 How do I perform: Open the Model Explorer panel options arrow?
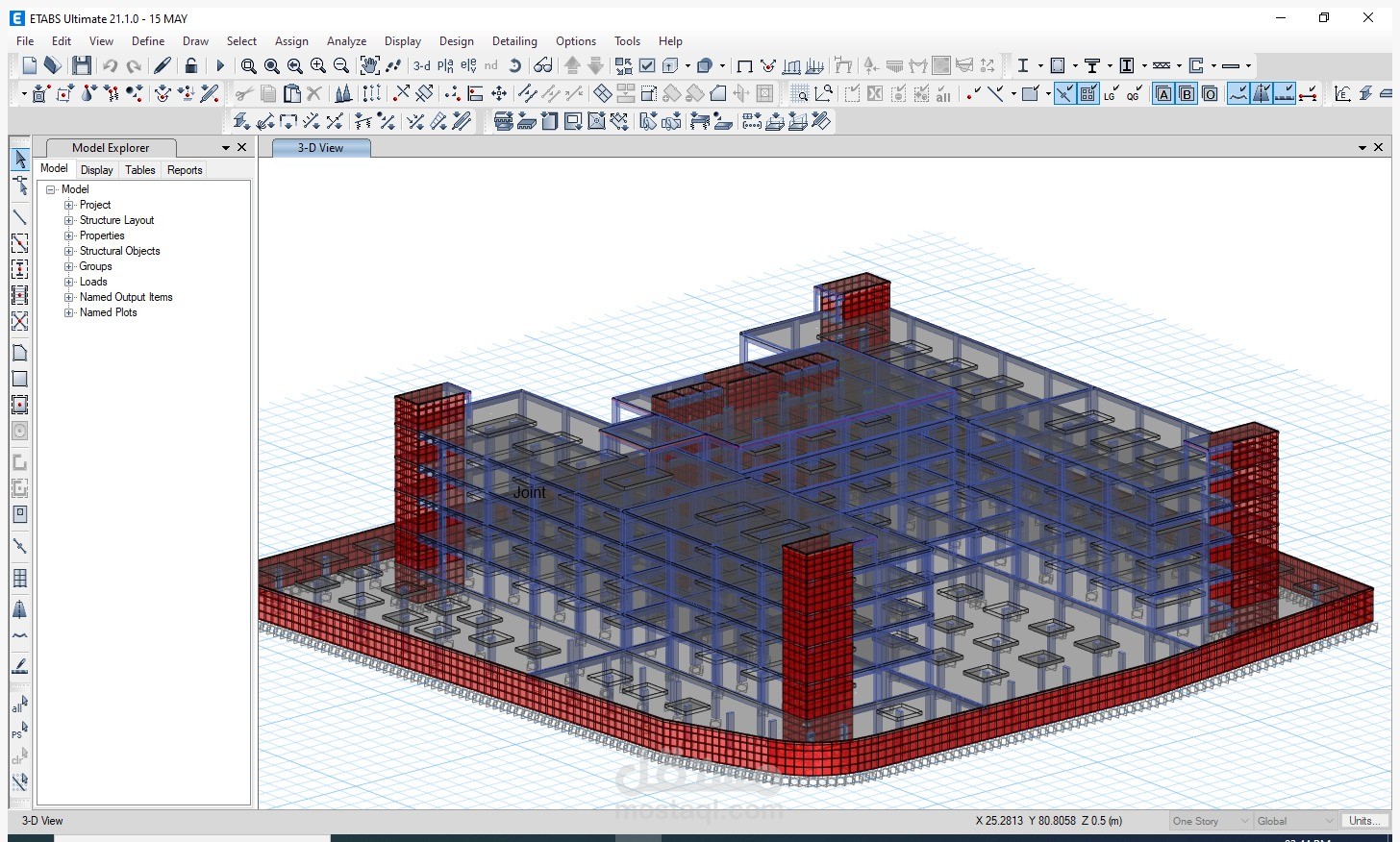point(226,148)
